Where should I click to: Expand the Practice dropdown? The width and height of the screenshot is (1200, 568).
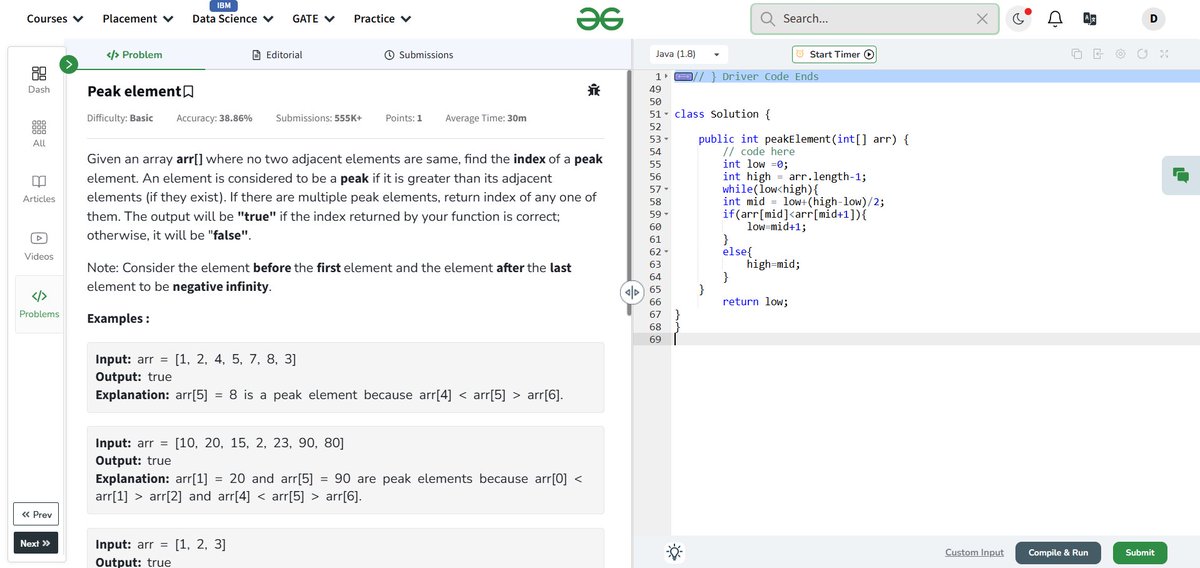(382, 18)
